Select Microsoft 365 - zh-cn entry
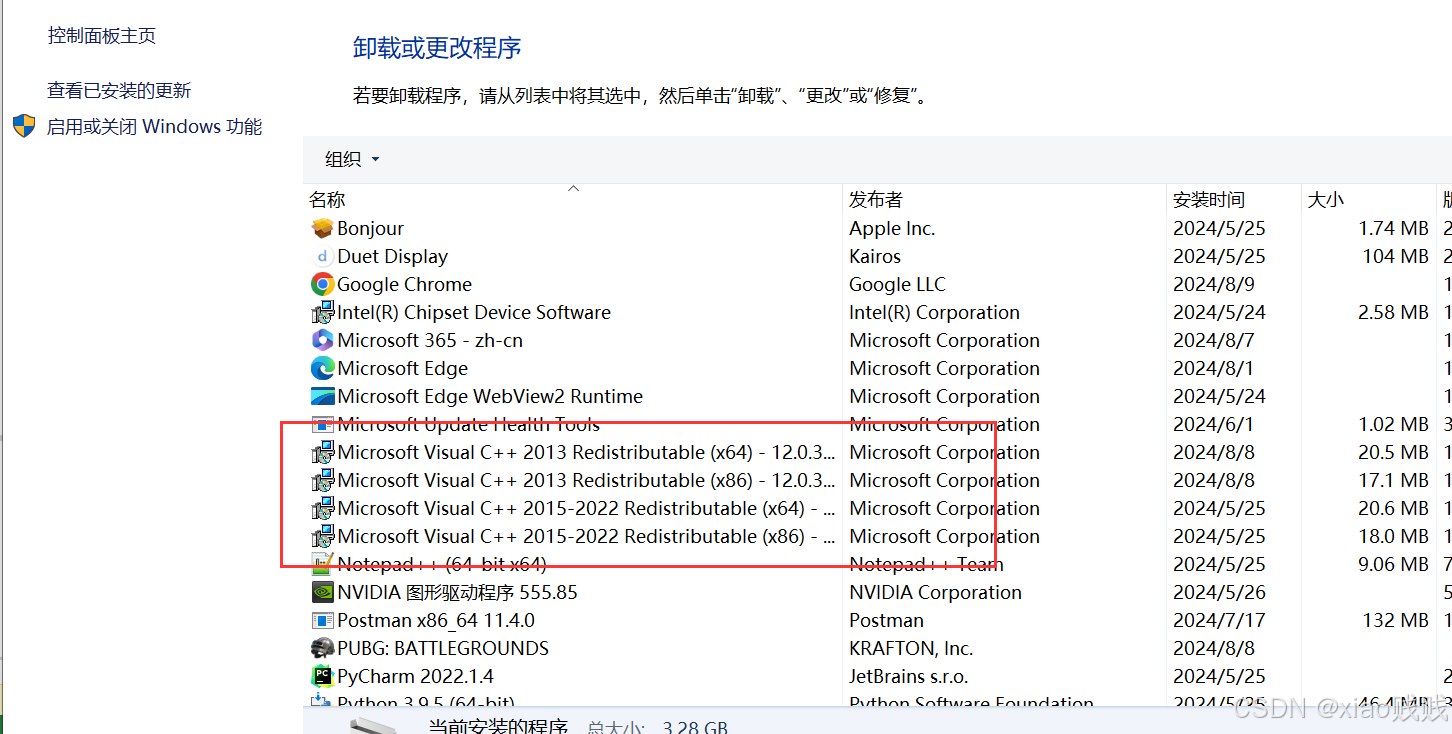1452x734 pixels. pos(430,341)
